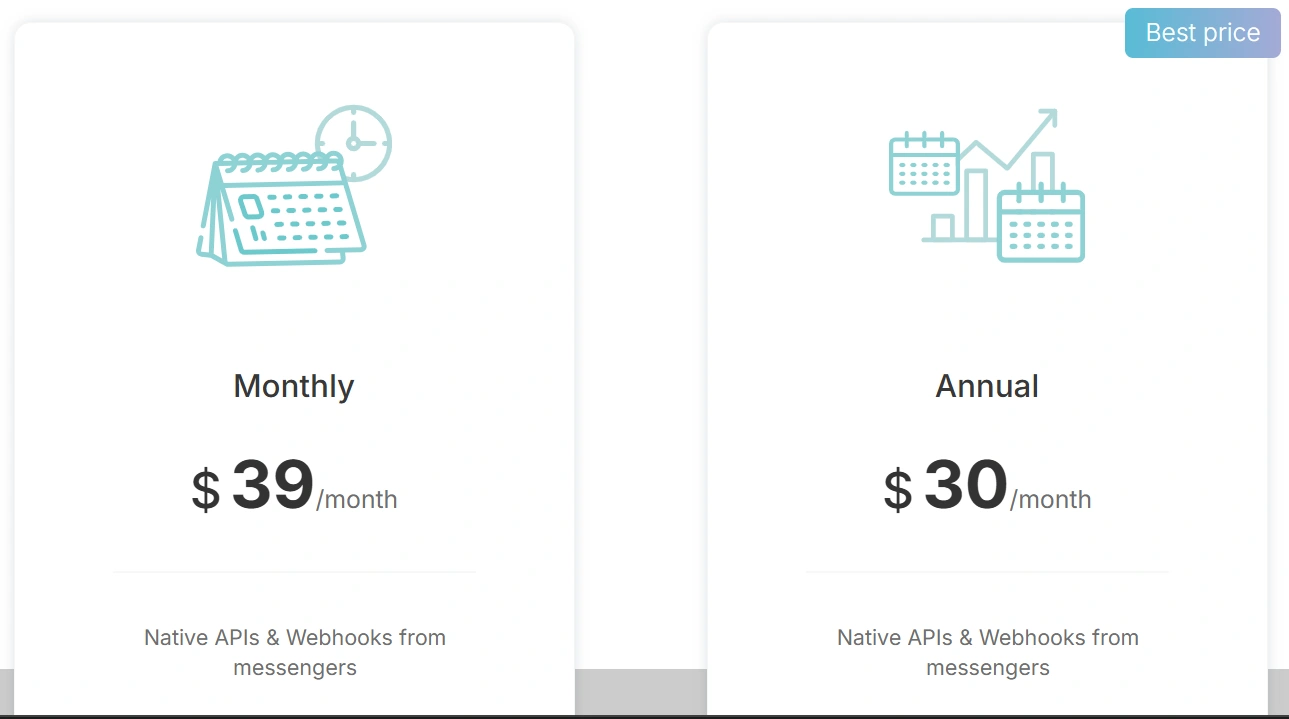The width and height of the screenshot is (1289, 719).
Task: Click the 39 price number
Action: pos(273,485)
